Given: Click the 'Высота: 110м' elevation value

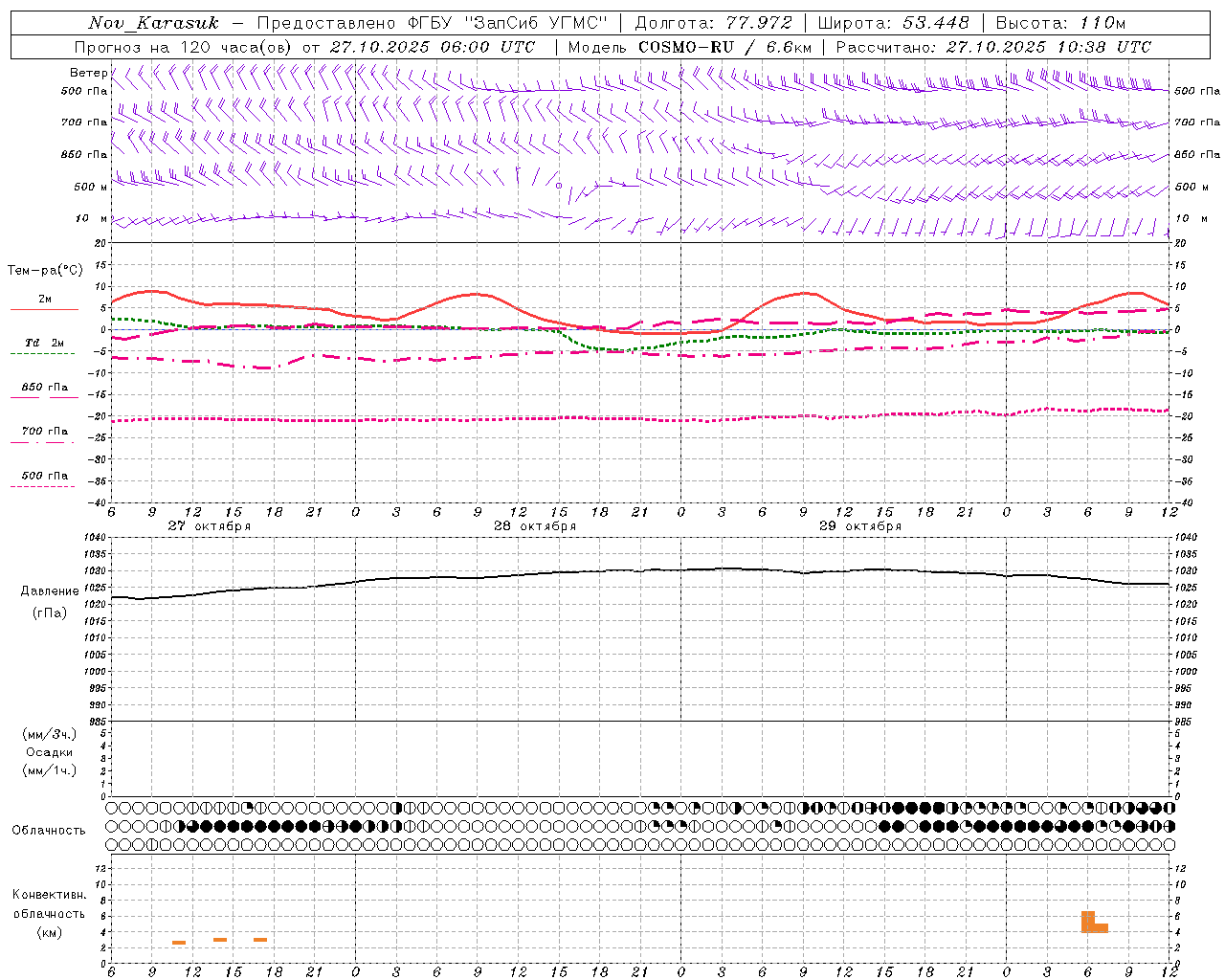Looking at the screenshot, I should point(1060,23).
